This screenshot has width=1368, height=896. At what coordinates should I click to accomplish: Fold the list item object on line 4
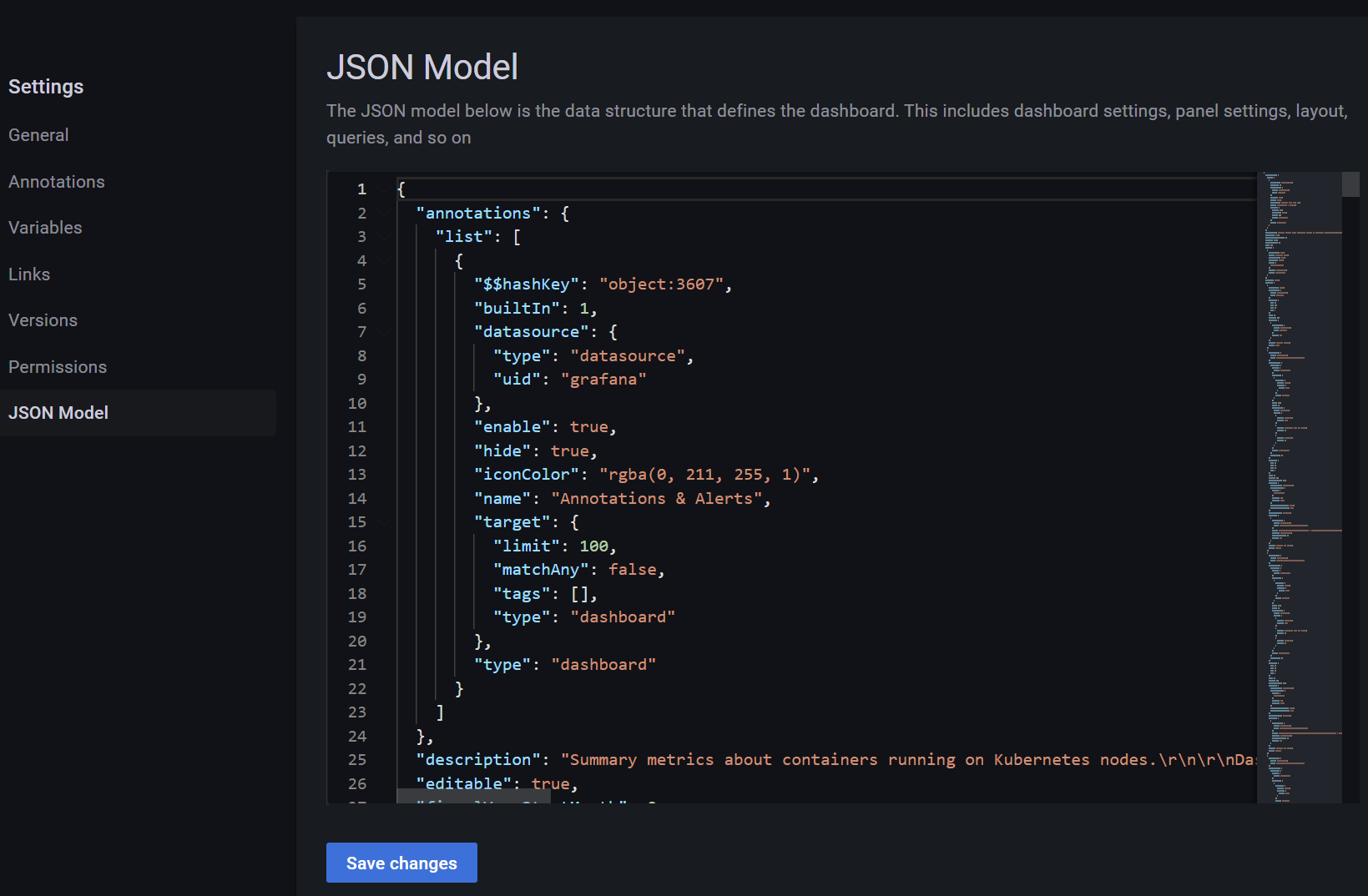384,261
